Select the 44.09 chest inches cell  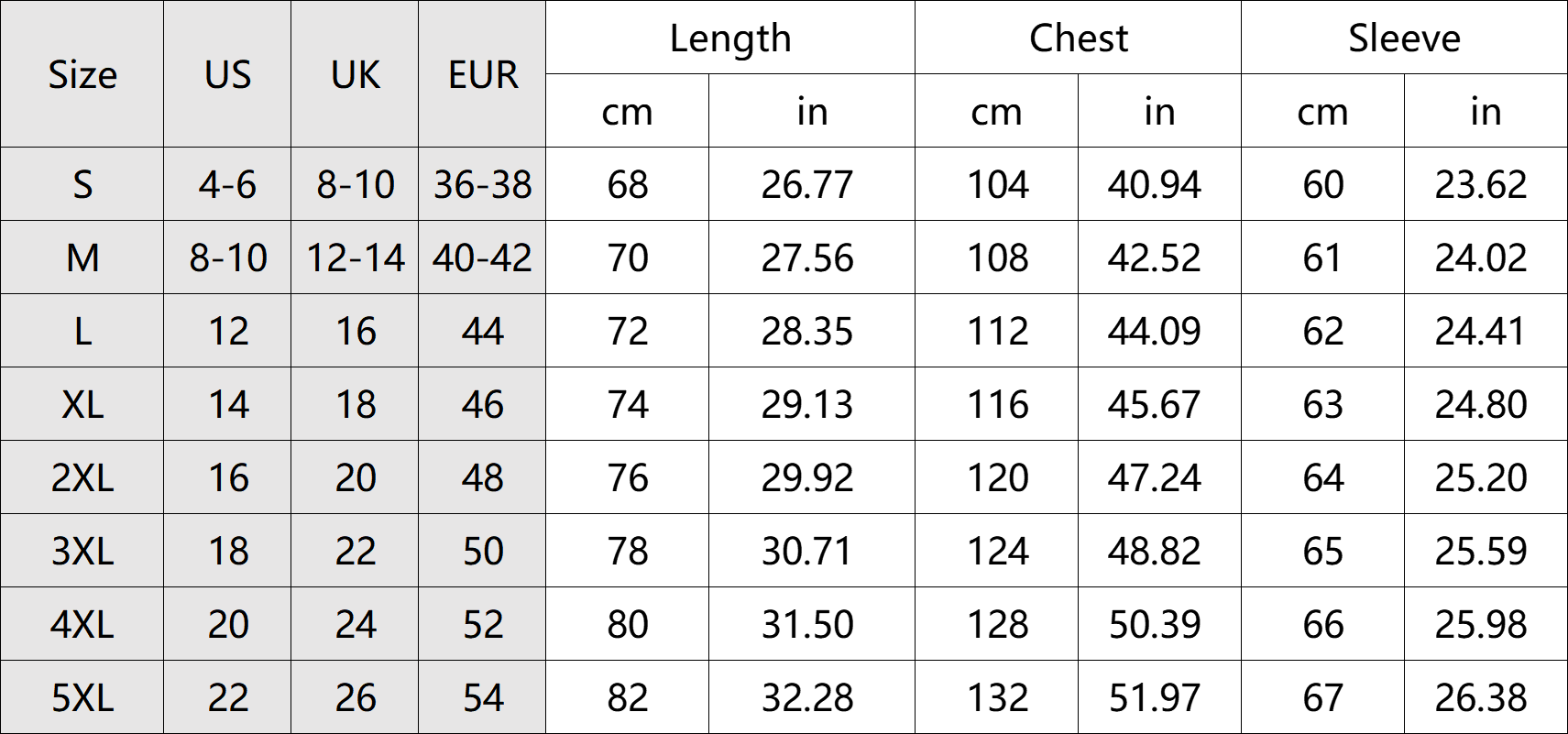[1154, 332]
